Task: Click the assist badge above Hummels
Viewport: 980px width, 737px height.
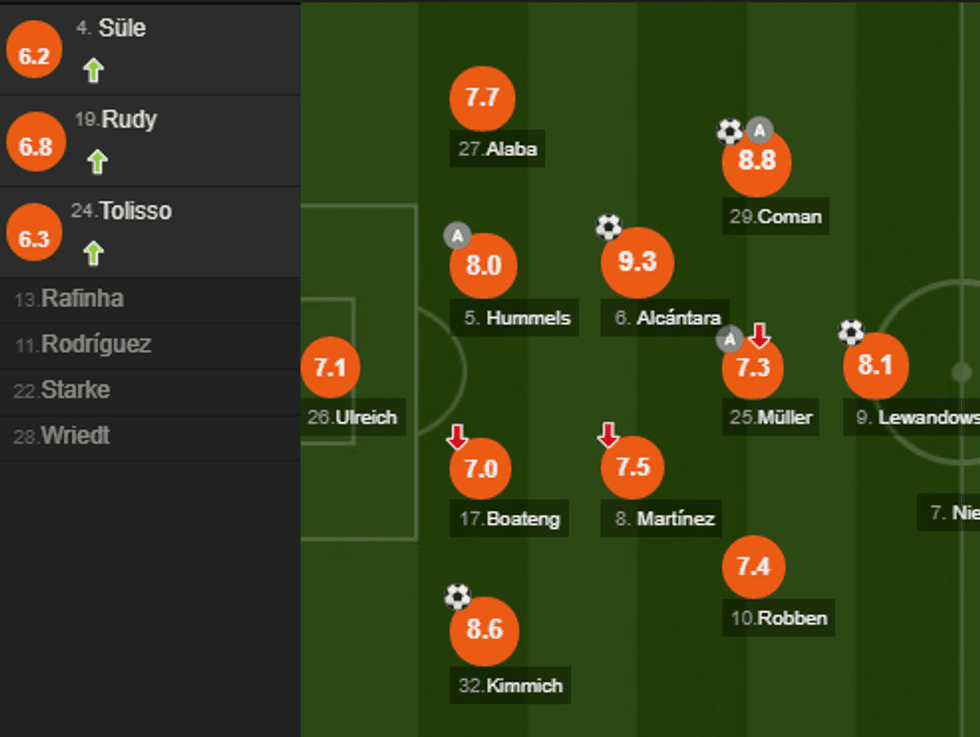Action: click(x=457, y=236)
